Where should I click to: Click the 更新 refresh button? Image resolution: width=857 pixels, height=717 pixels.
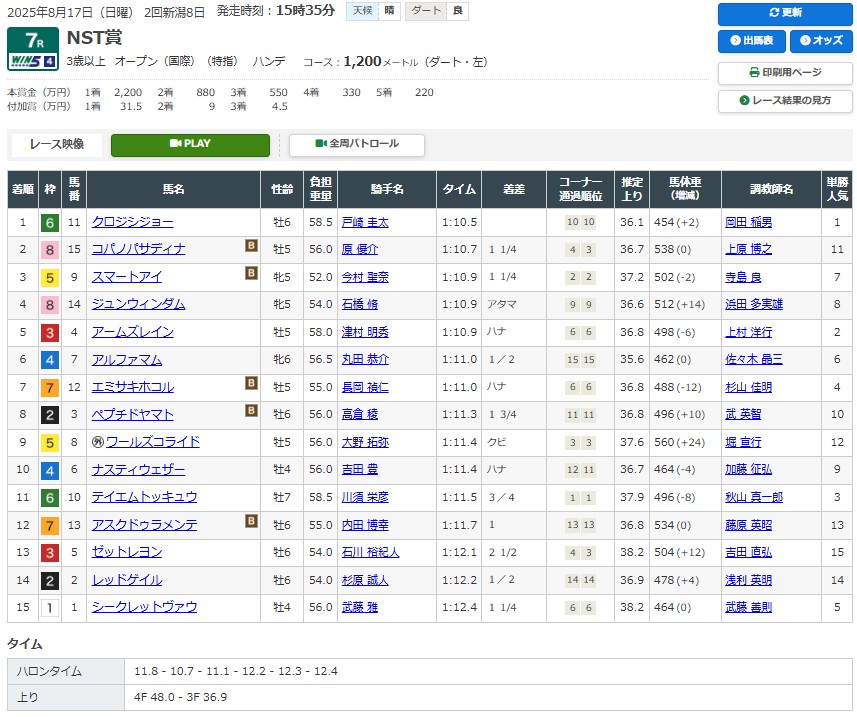[784, 13]
